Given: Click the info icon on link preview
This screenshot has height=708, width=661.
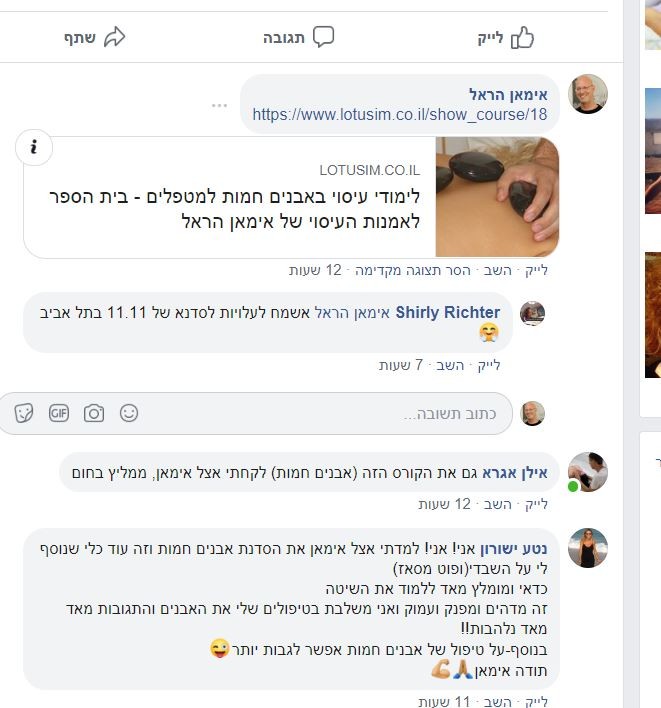Looking at the screenshot, I should point(34,147).
